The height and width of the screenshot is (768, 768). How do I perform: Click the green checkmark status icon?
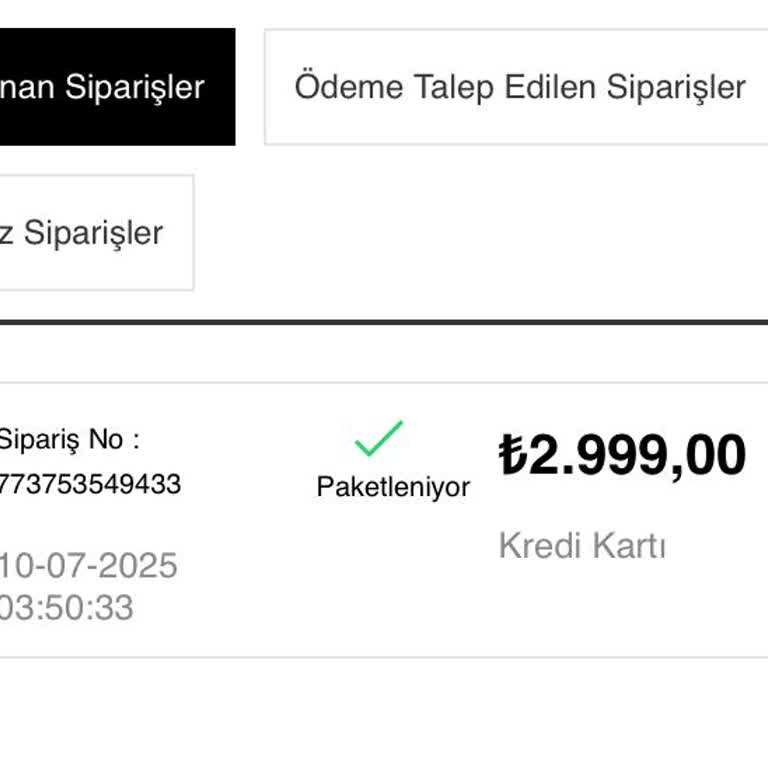(379, 439)
